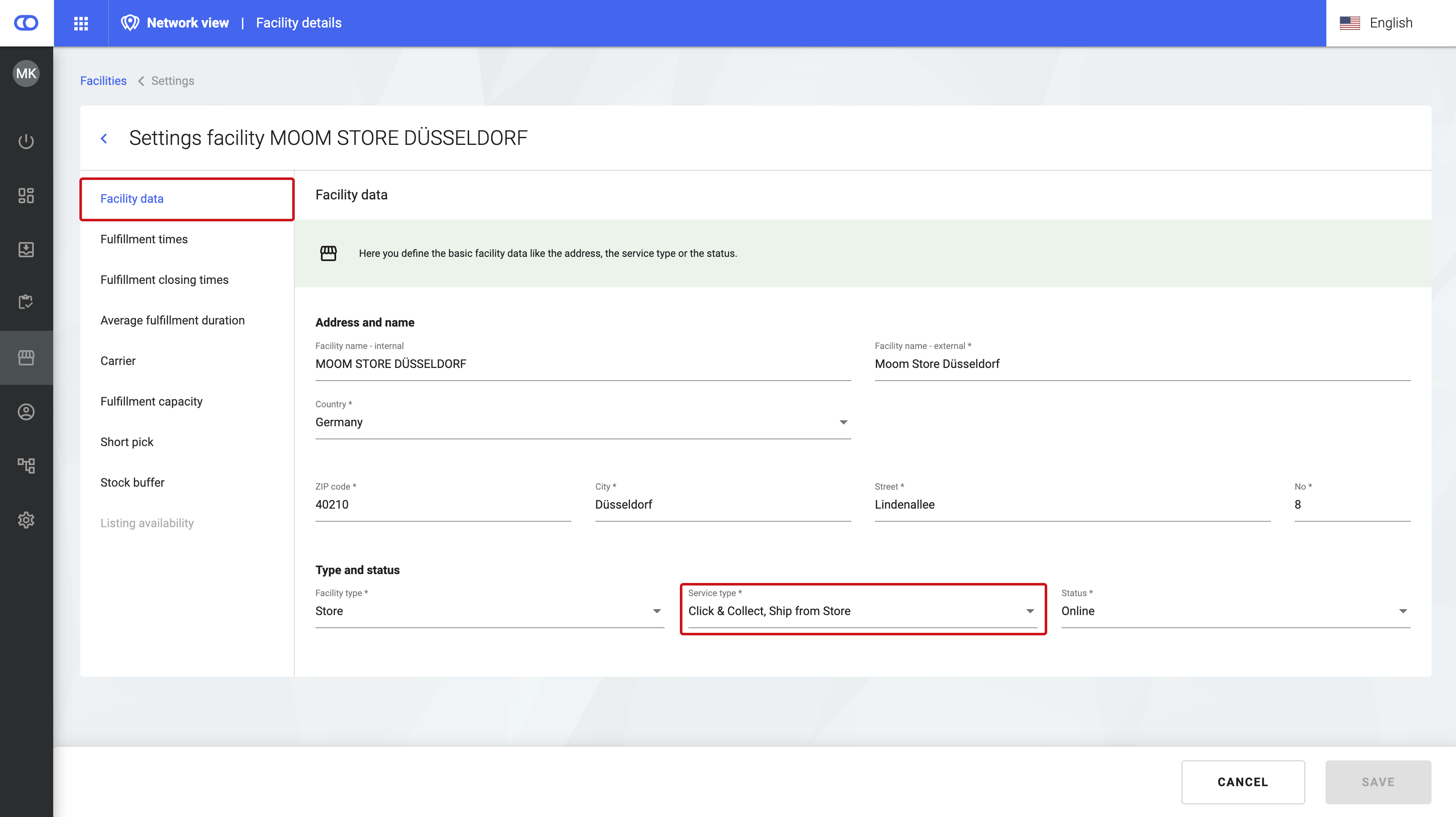The height and width of the screenshot is (817, 1456).
Task: Open the settings gear sidebar icon
Action: (26, 520)
